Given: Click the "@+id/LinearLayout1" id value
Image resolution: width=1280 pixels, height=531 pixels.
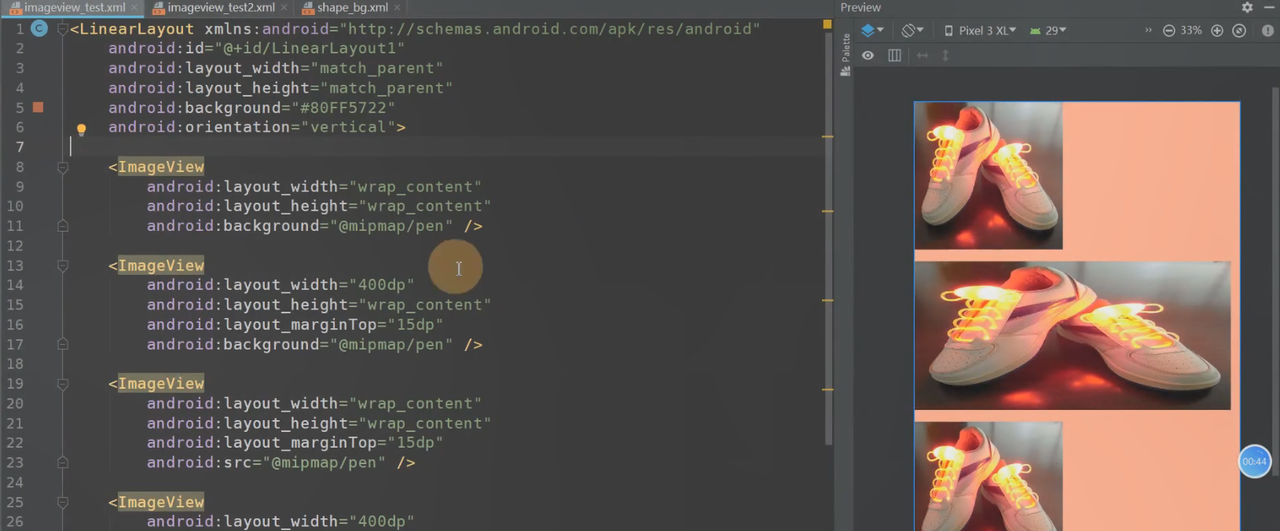Looking at the screenshot, I should point(309,48).
